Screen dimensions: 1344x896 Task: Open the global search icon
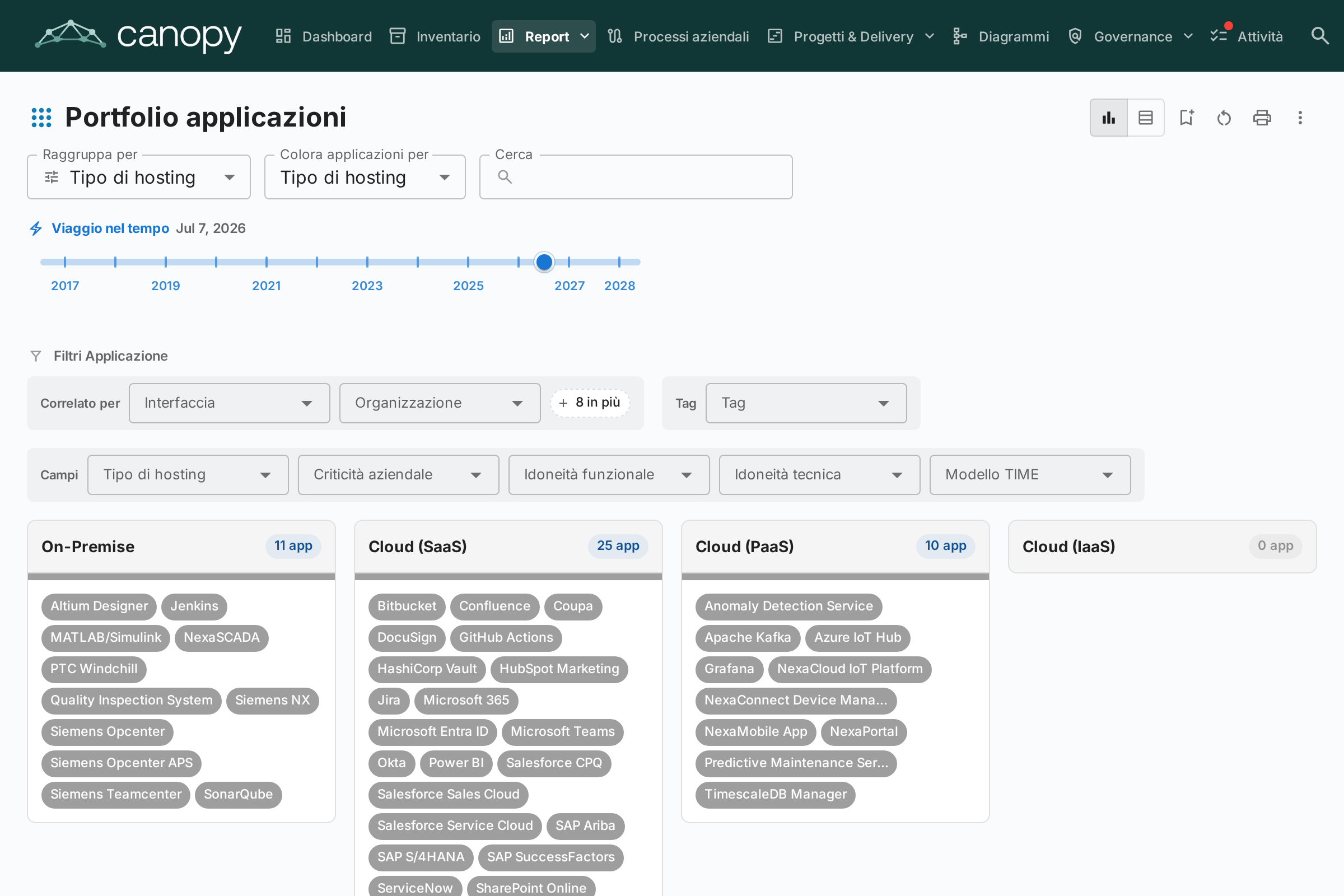coord(1319,36)
